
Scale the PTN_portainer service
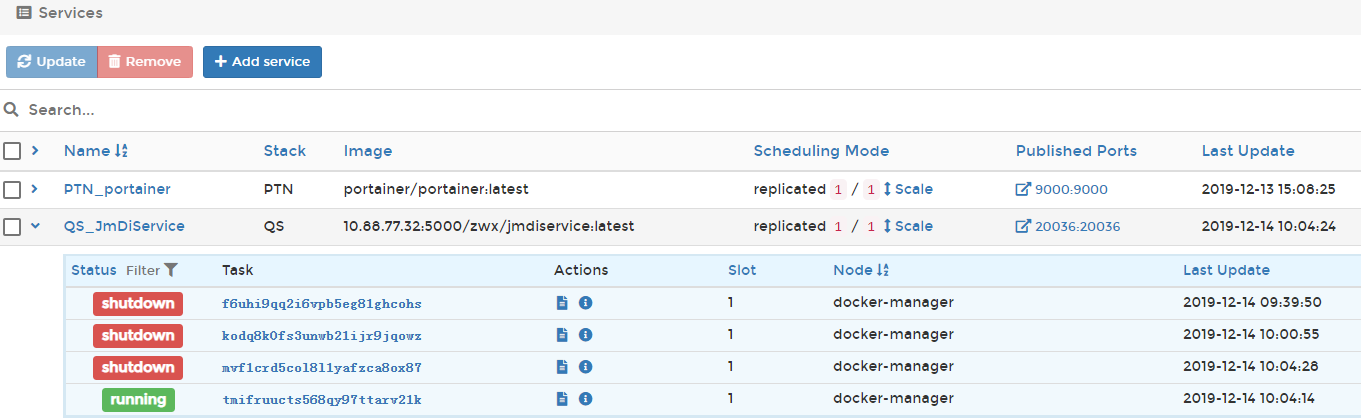[x=907, y=189]
